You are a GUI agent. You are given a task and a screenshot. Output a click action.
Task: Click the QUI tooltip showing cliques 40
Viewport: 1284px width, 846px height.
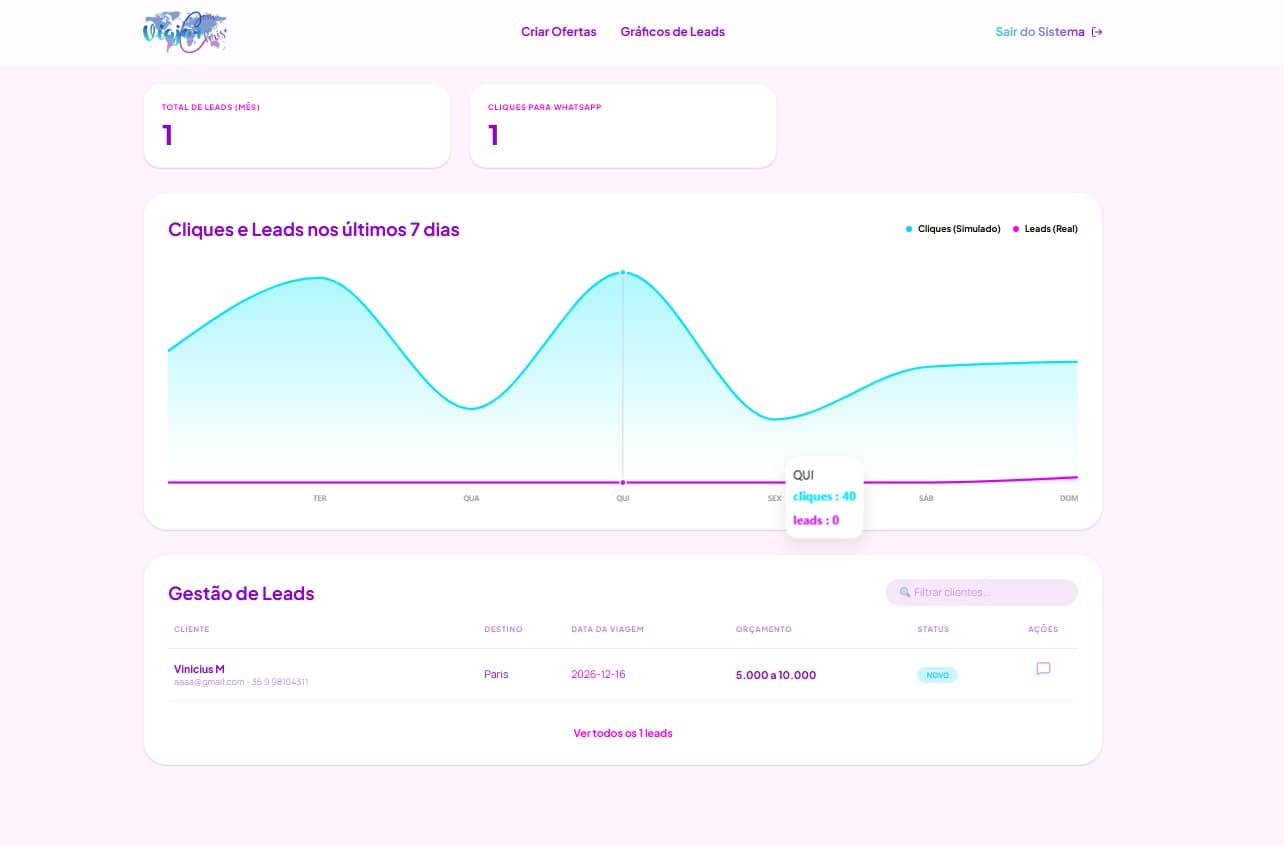(823, 497)
